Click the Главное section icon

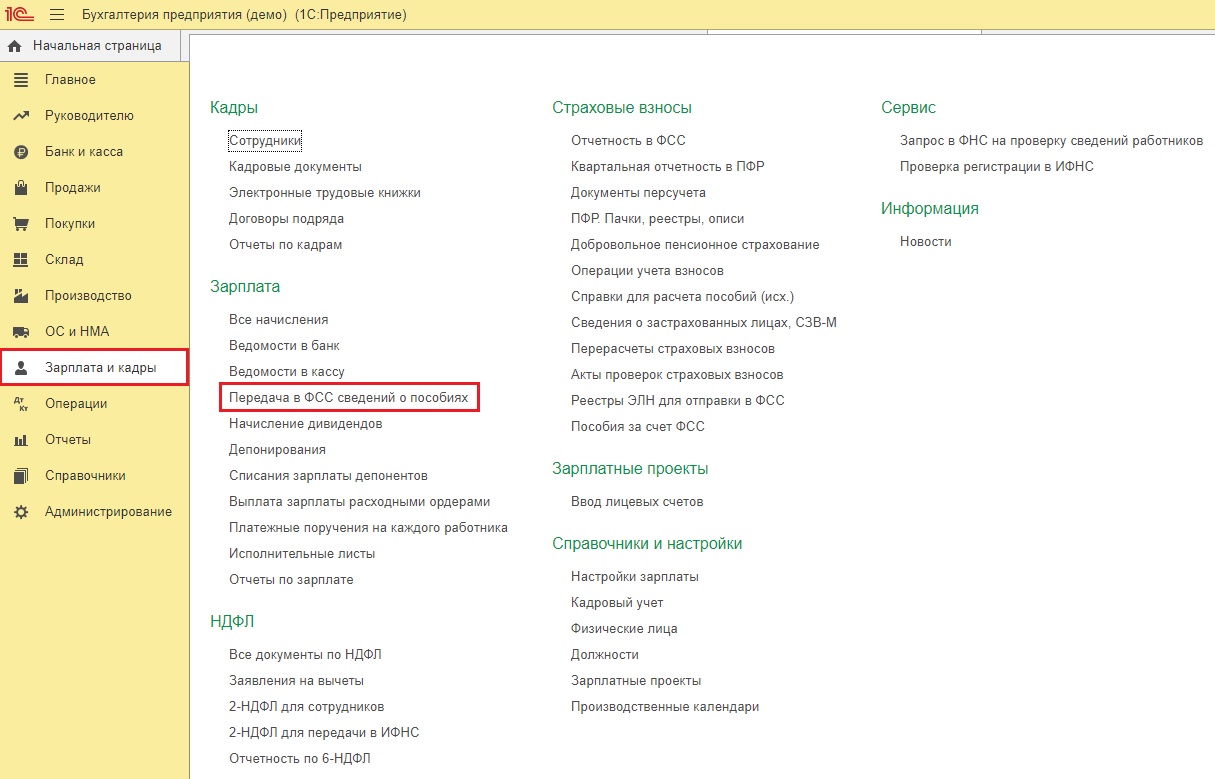[x=21, y=80]
